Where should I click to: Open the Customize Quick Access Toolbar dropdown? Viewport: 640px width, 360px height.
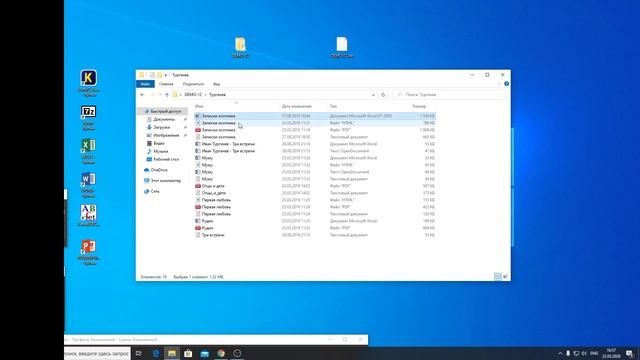(166, 75)
